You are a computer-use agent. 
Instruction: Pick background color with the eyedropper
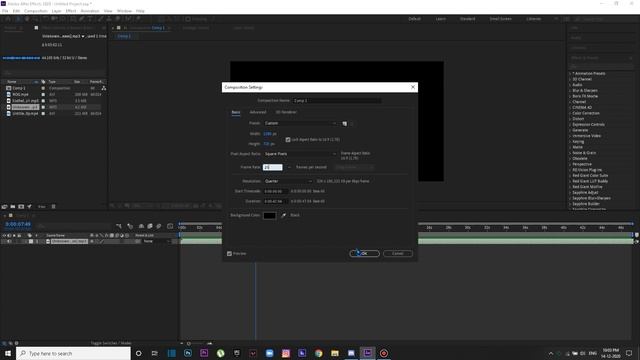[284, 215]
